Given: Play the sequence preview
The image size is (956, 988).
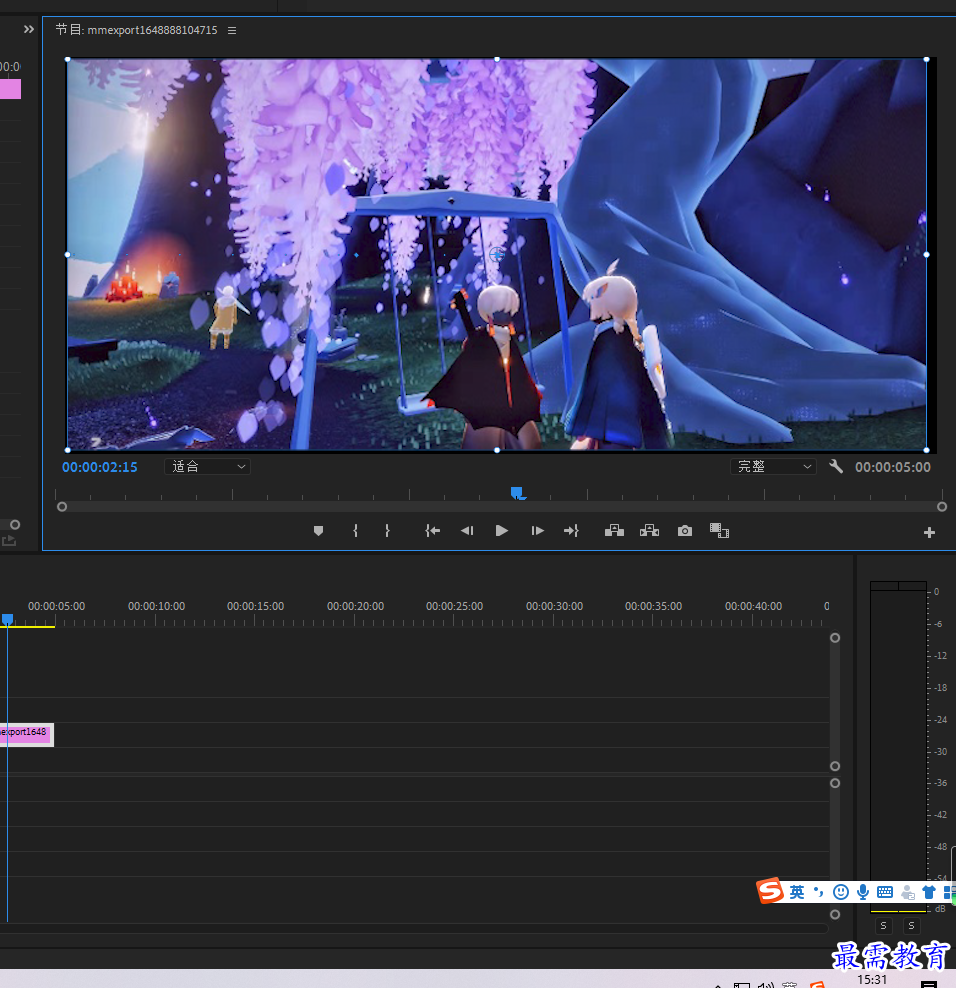Looking at the screenshot, I should click(502, 531).
